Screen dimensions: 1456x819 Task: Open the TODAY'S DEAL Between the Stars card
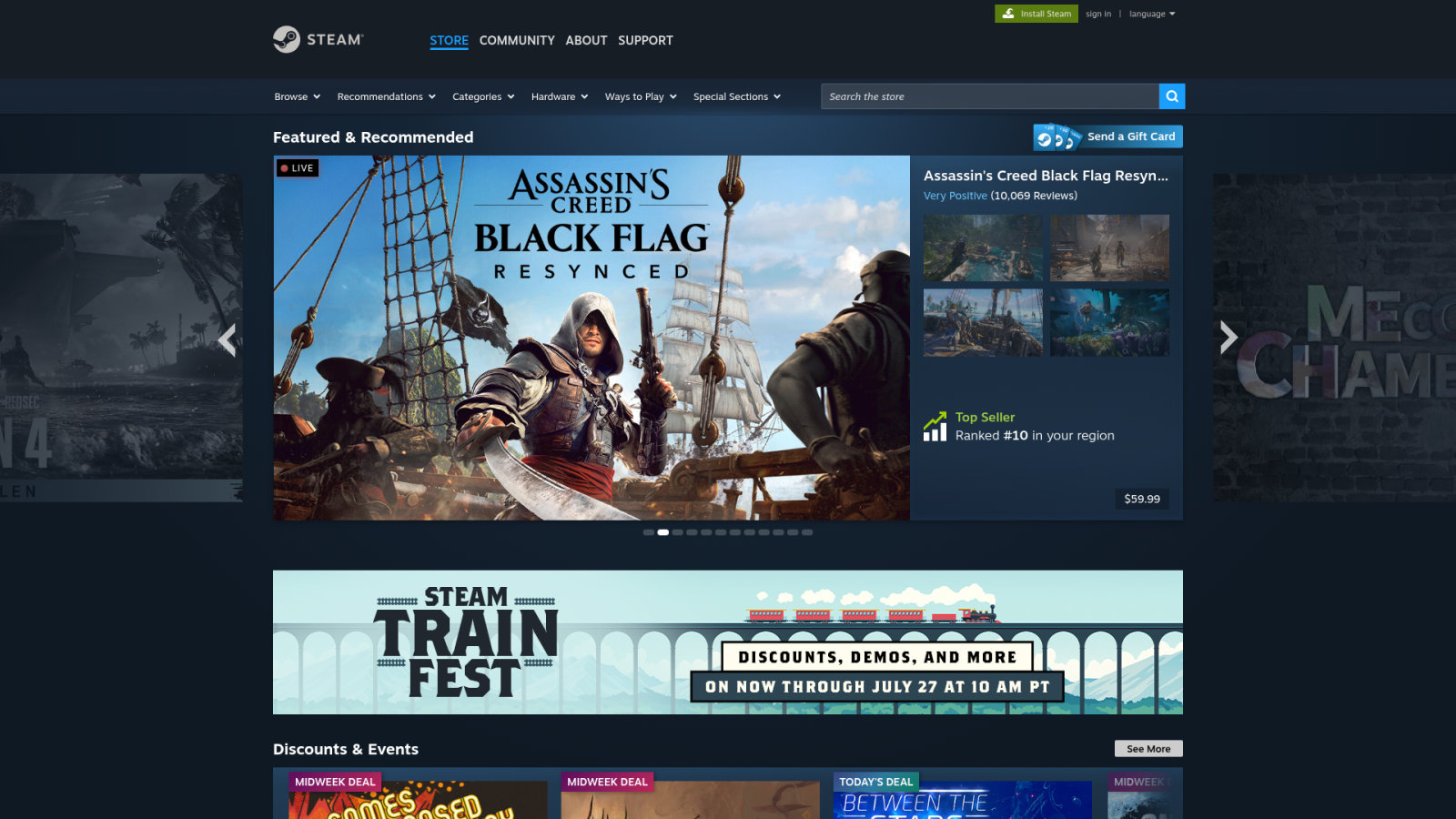click(963, 794)
